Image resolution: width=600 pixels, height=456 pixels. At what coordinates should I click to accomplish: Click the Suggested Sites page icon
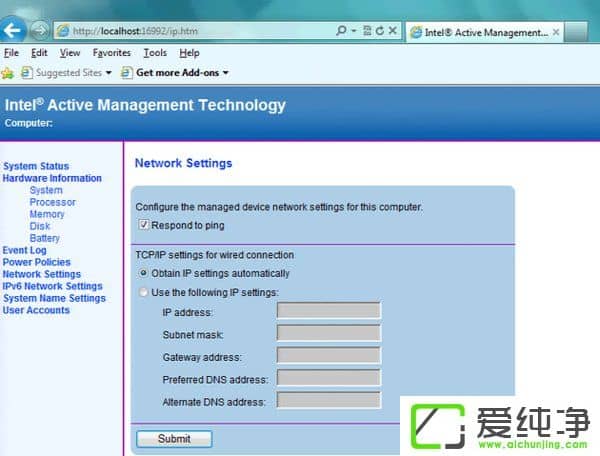point(26,72)
